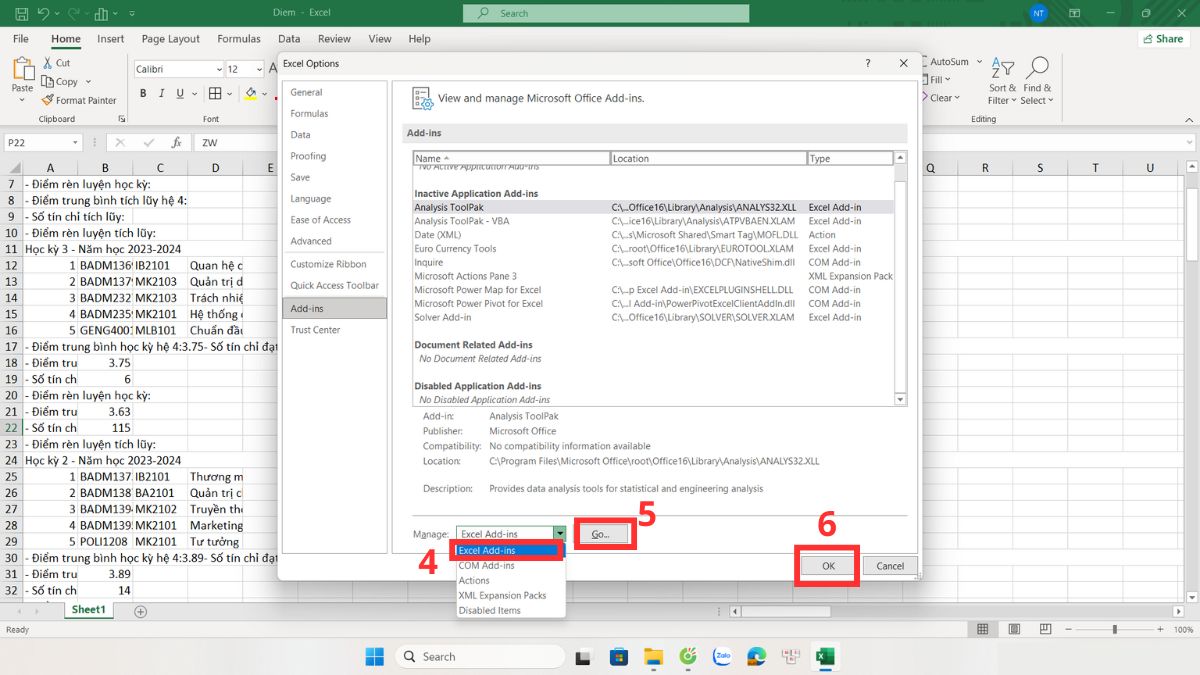
Task: Open File Explorer from taskbar
Action: pos(653,656)
